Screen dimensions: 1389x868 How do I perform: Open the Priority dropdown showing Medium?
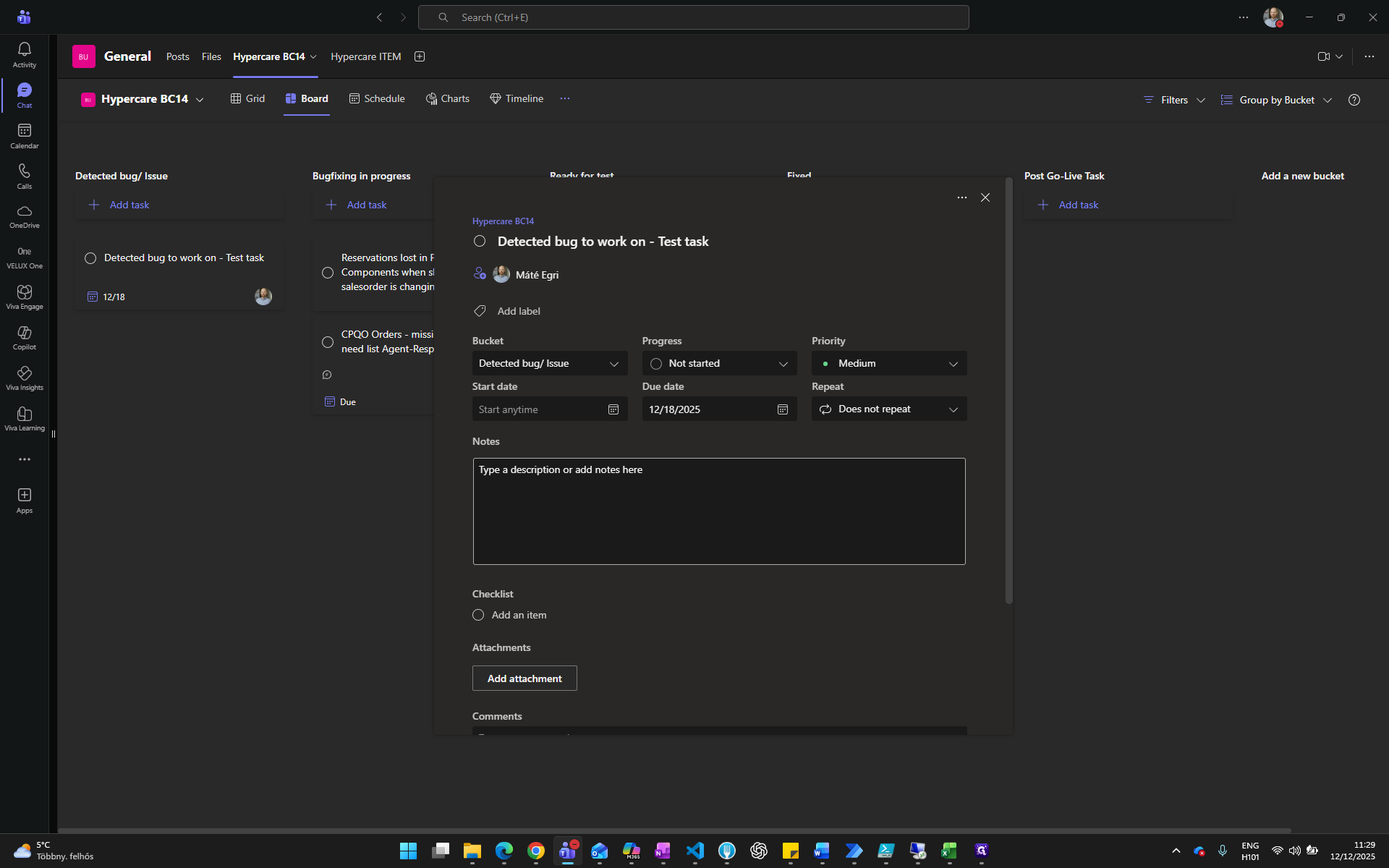[x=889, y=363]
